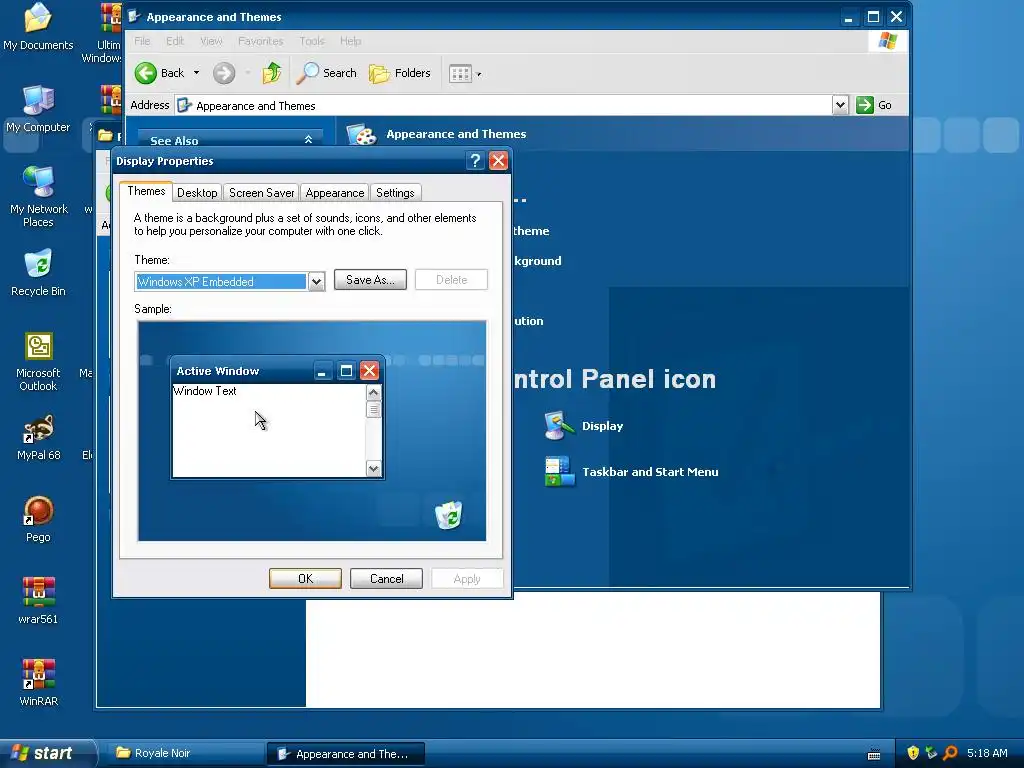Click Cancel in Display Properties
The width and height of the screenshot is (1024, 768).
(386, 579)
